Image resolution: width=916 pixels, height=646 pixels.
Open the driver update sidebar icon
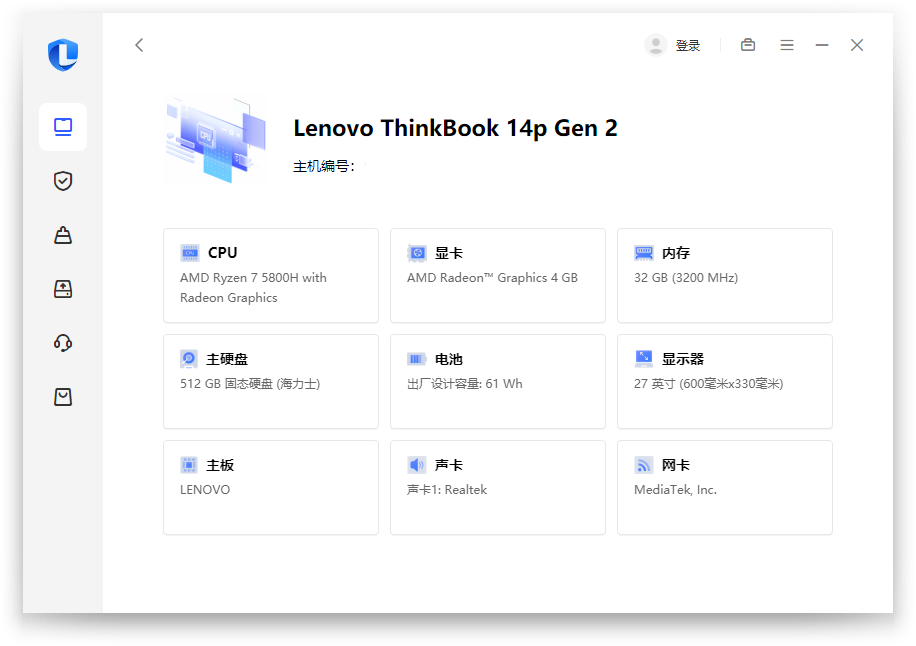click(63, 289)
